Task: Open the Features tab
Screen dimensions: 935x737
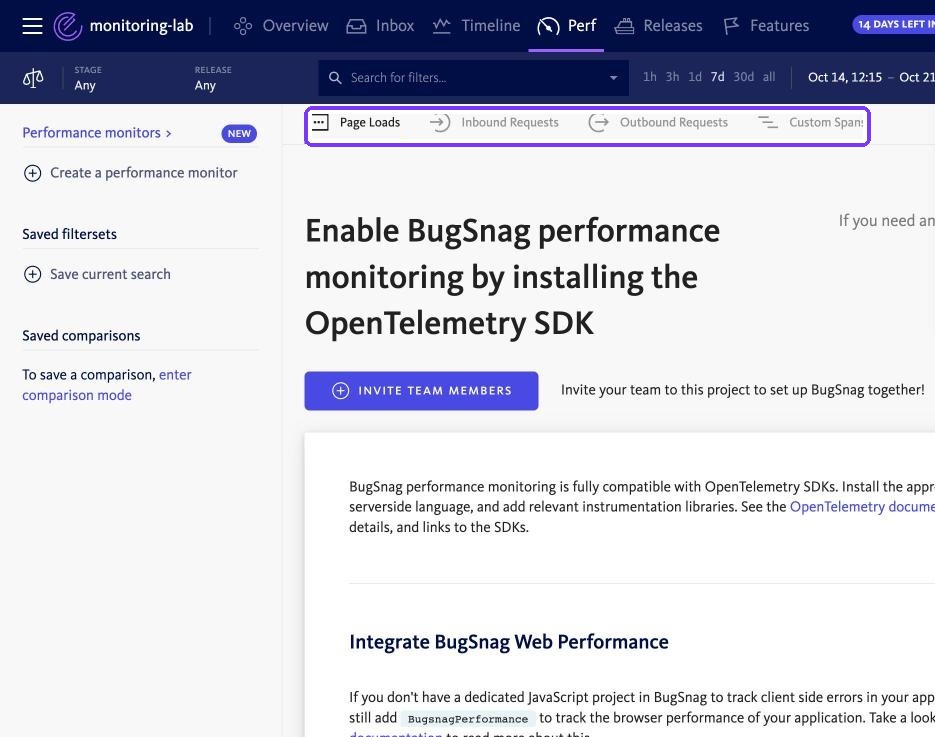Action: [x=779, y=26]
